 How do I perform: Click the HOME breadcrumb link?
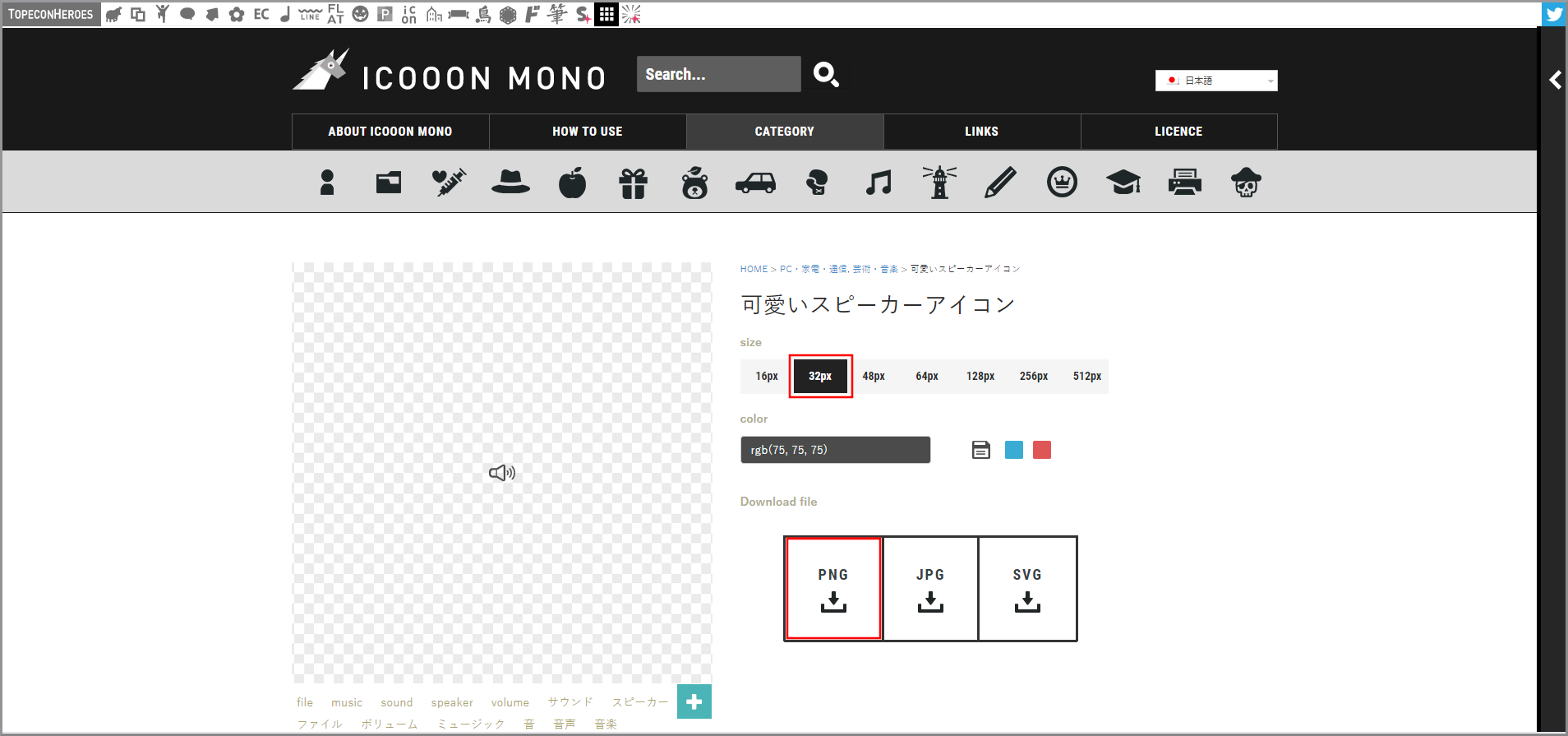pyautogui.click(x=754, y=269)
